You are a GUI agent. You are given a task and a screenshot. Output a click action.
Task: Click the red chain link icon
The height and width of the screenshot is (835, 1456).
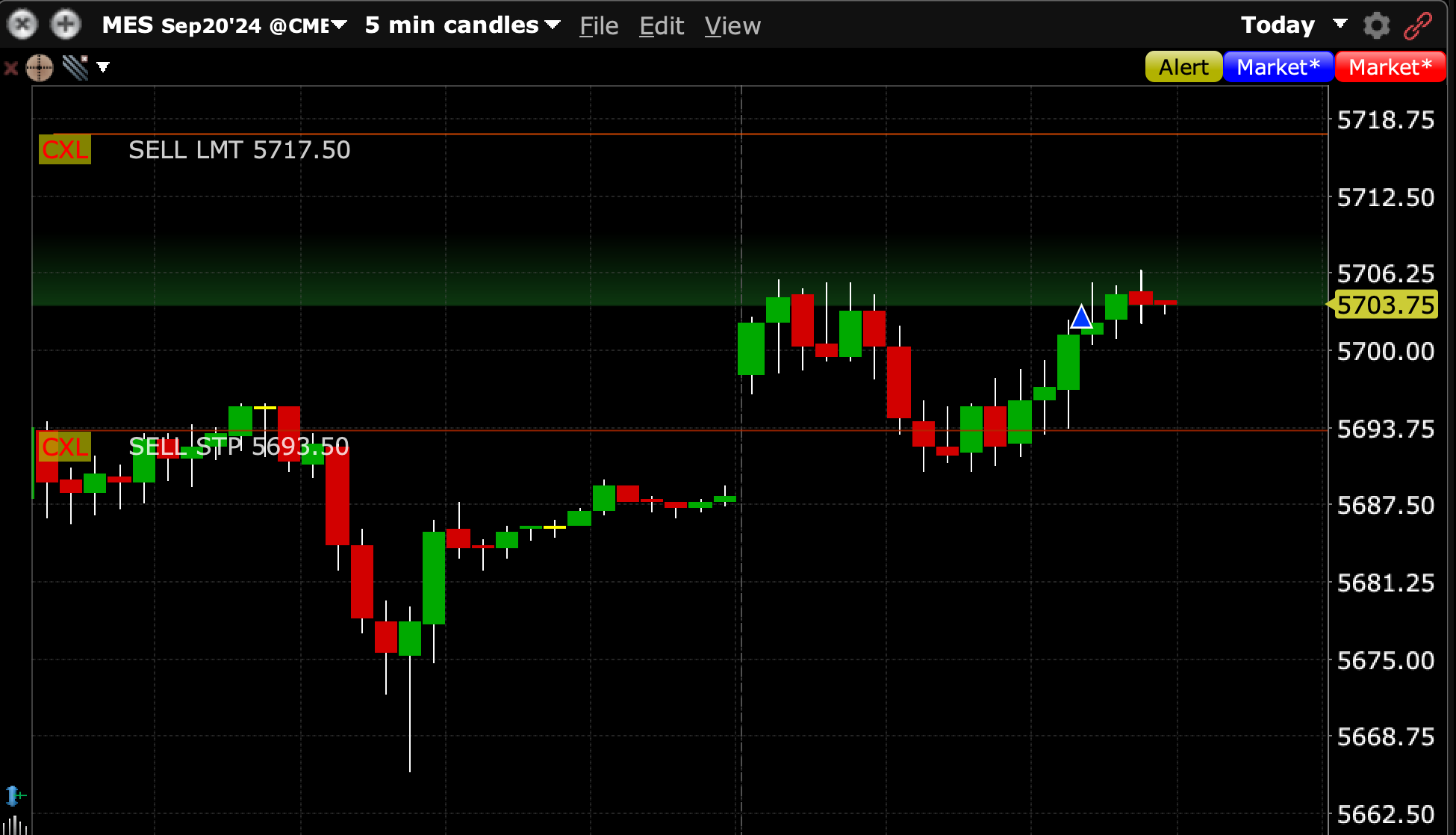(1417, 25)
